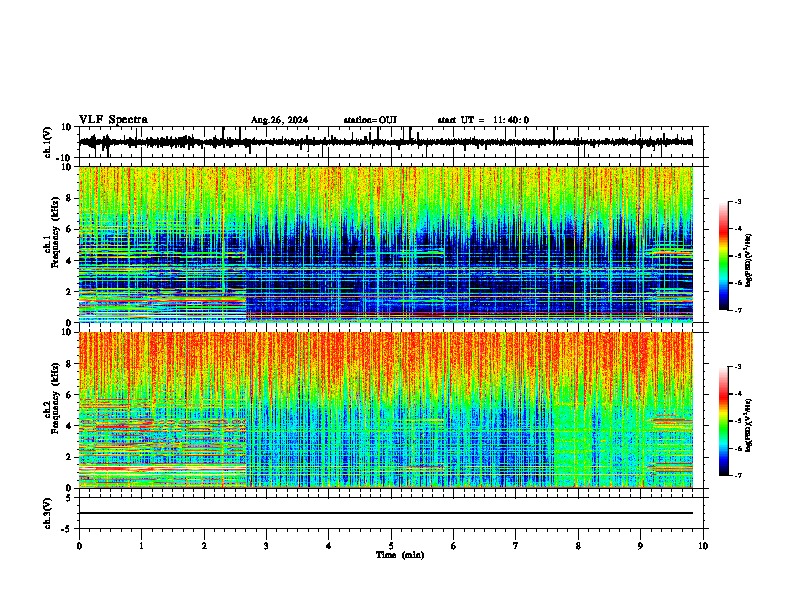792x612 pixels.
Task: Click the time axis tick label '7'
Action: [516, 546]
